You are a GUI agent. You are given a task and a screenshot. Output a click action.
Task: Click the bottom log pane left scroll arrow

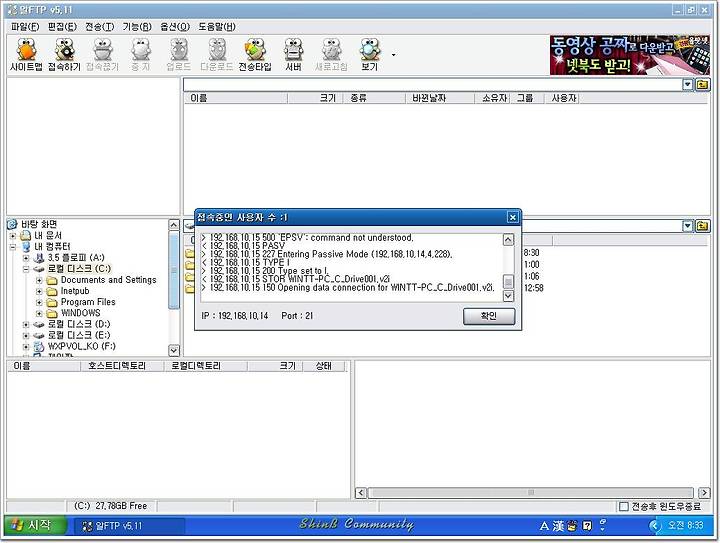(361, 493)
